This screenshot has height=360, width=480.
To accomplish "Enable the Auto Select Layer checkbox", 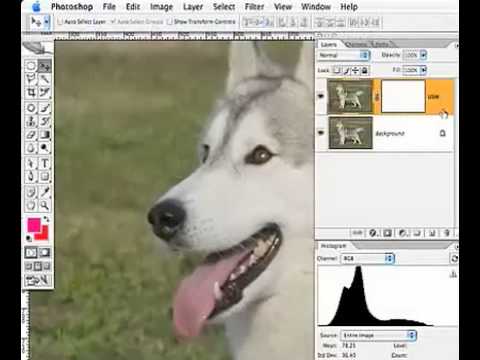I will tap(60, 22).
